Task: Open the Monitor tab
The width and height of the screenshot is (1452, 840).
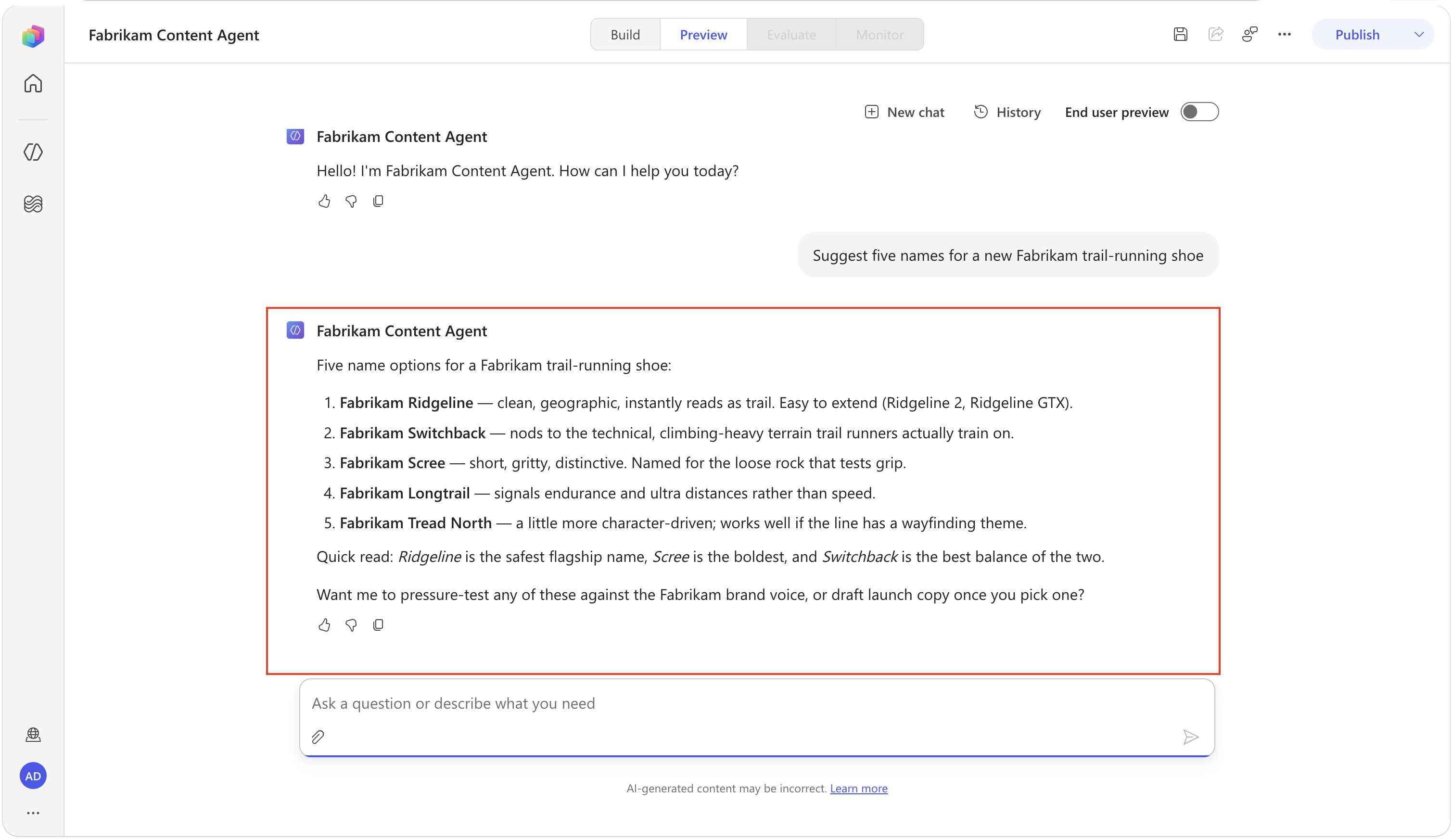Action: (880, 35)
